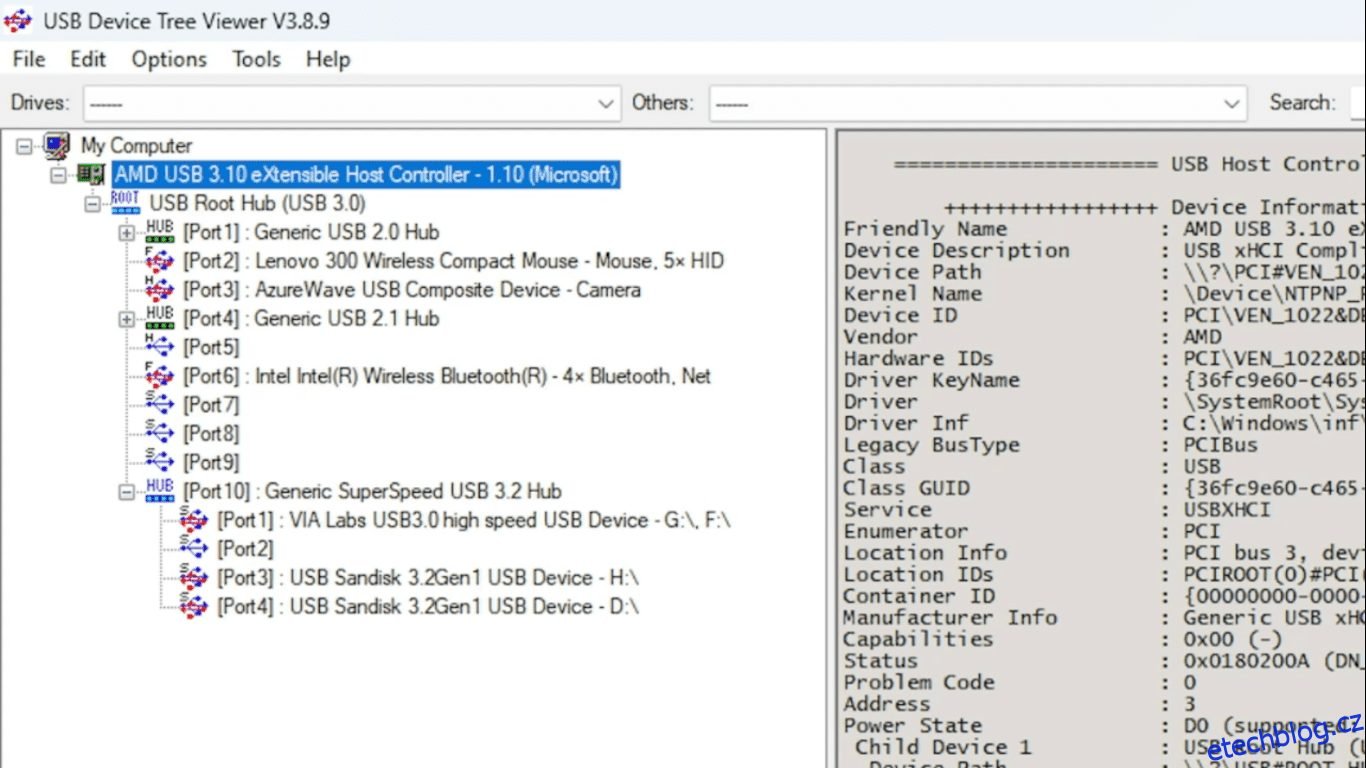Expand the Port4 Generic USB 2.1 Hub
The width and height of the screenshot is (1366, 768).
[126, 320]
